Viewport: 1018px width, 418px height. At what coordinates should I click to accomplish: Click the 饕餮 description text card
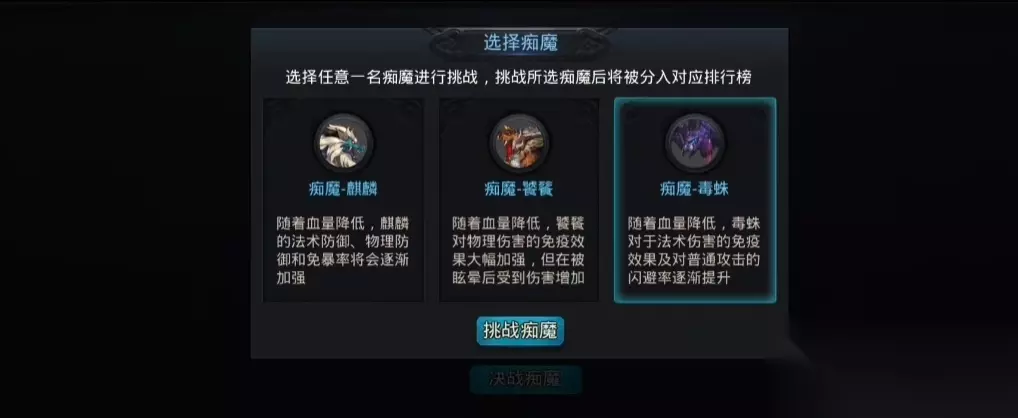(x=519, y=251)
